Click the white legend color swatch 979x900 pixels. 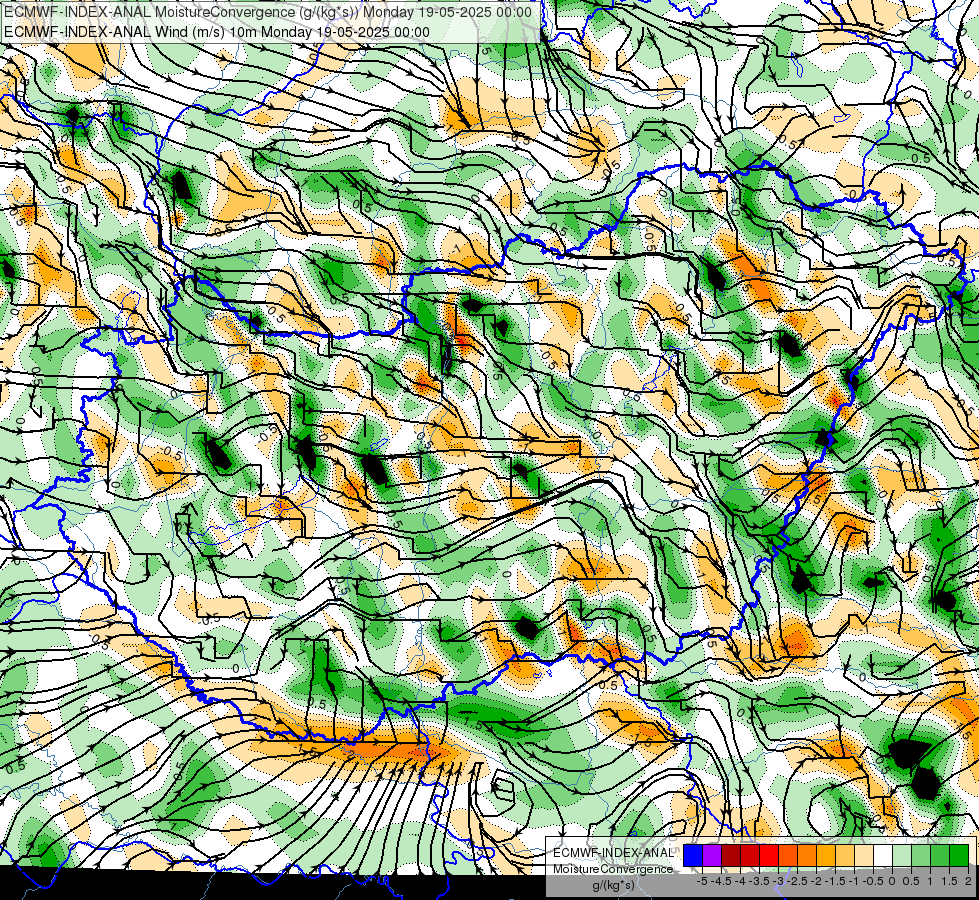coord(883,855)
